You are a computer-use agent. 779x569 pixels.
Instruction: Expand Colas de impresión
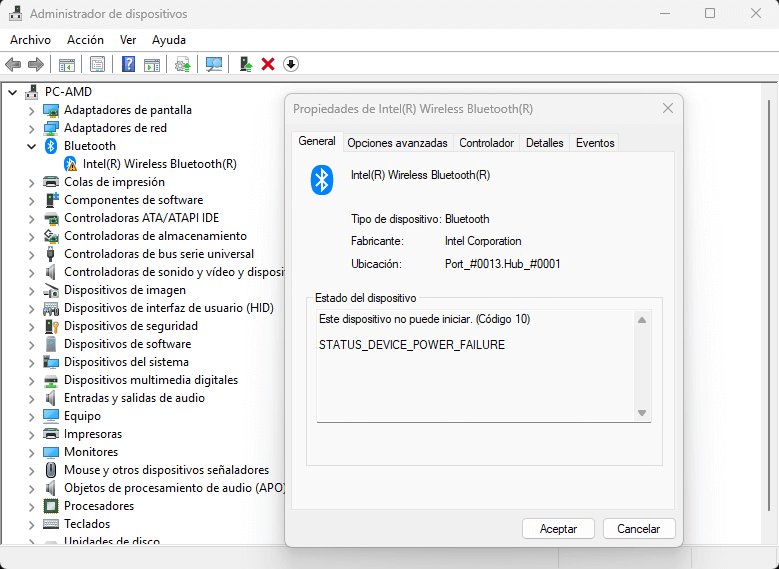coord(31,182)
